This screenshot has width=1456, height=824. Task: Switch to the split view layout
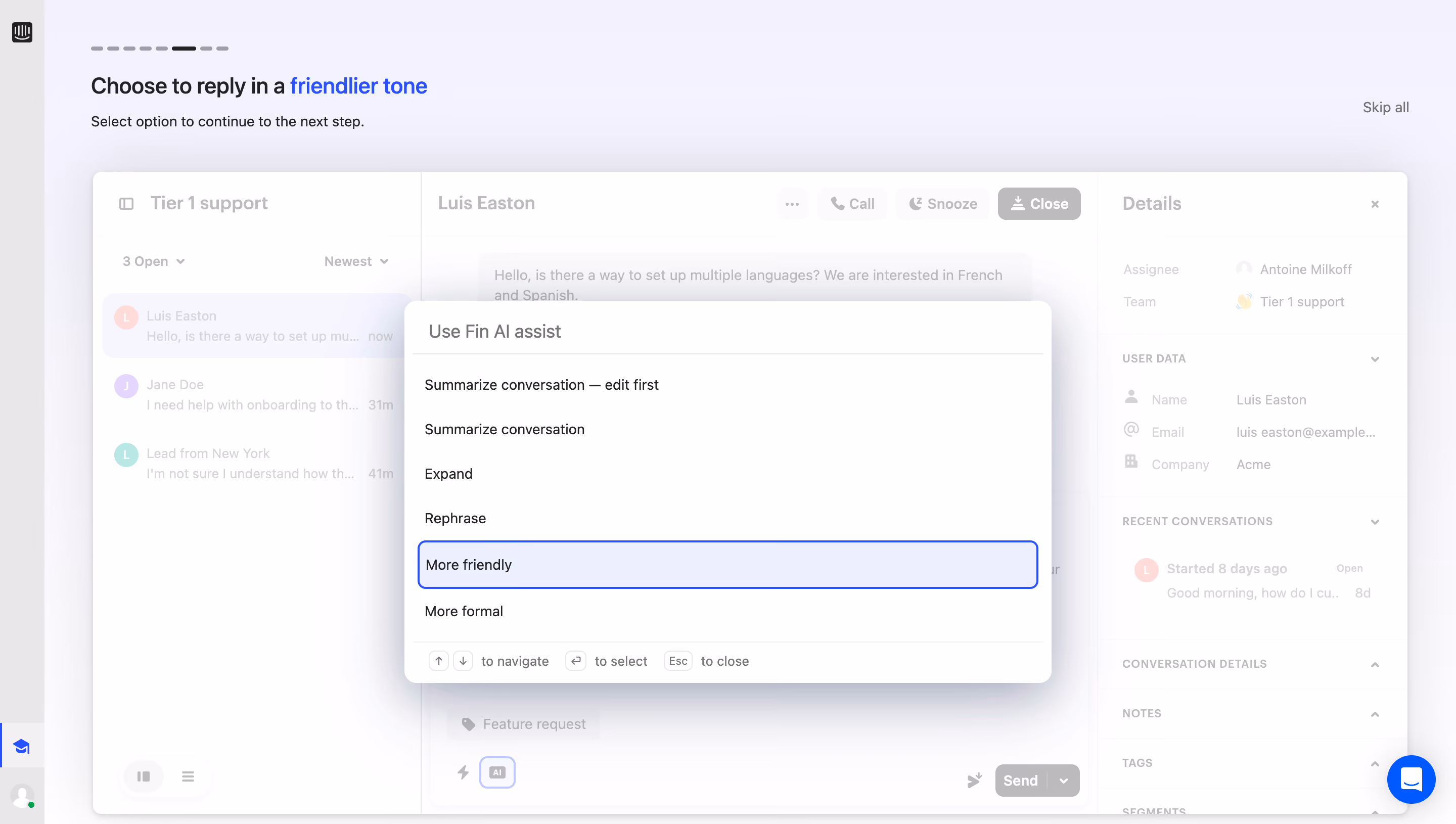click(143, 776)
